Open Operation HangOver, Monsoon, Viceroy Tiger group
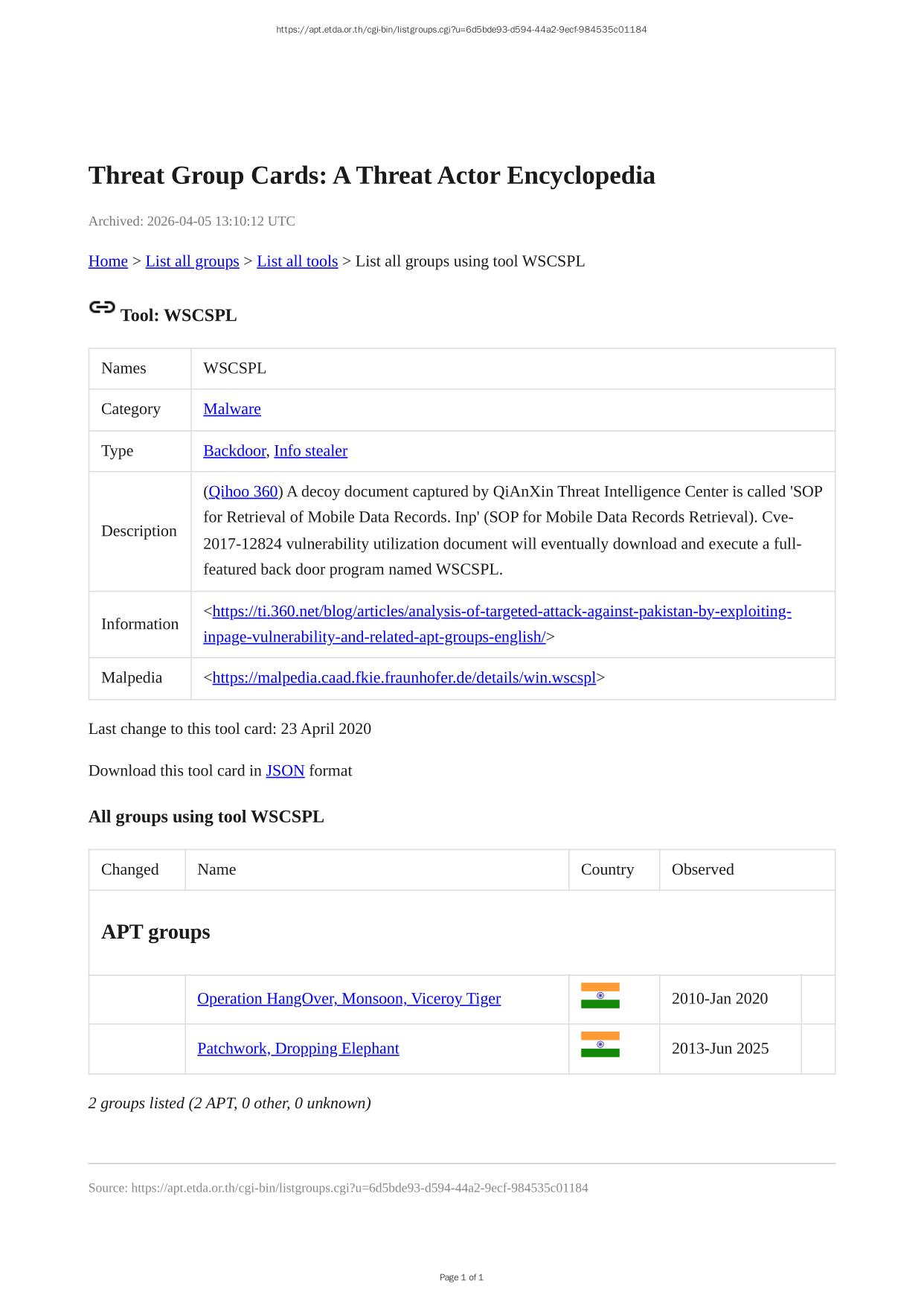Viewport: 924px width, 1307px height. 349,999
